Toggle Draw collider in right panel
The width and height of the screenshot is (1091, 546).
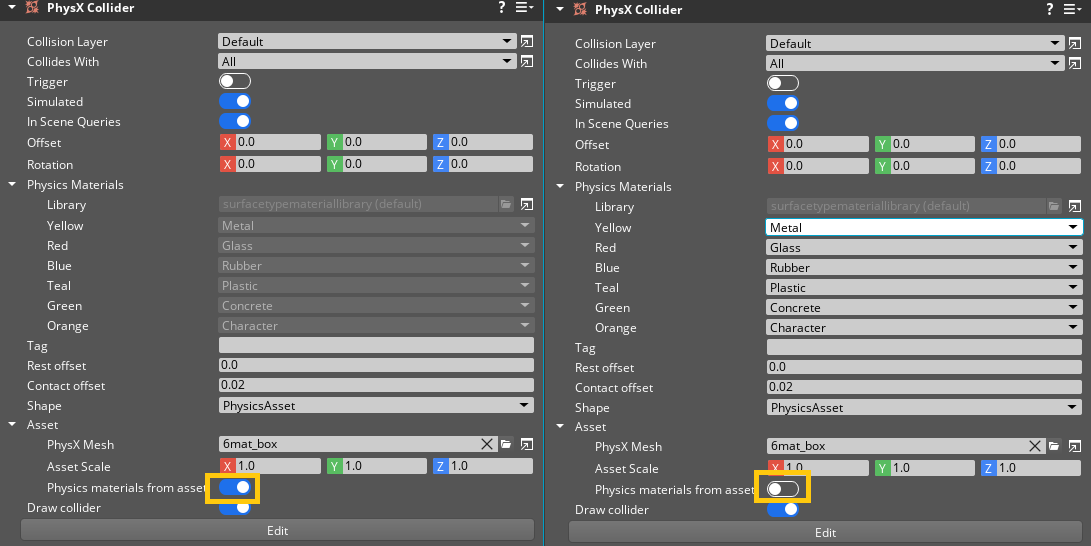tap(783, 510)
